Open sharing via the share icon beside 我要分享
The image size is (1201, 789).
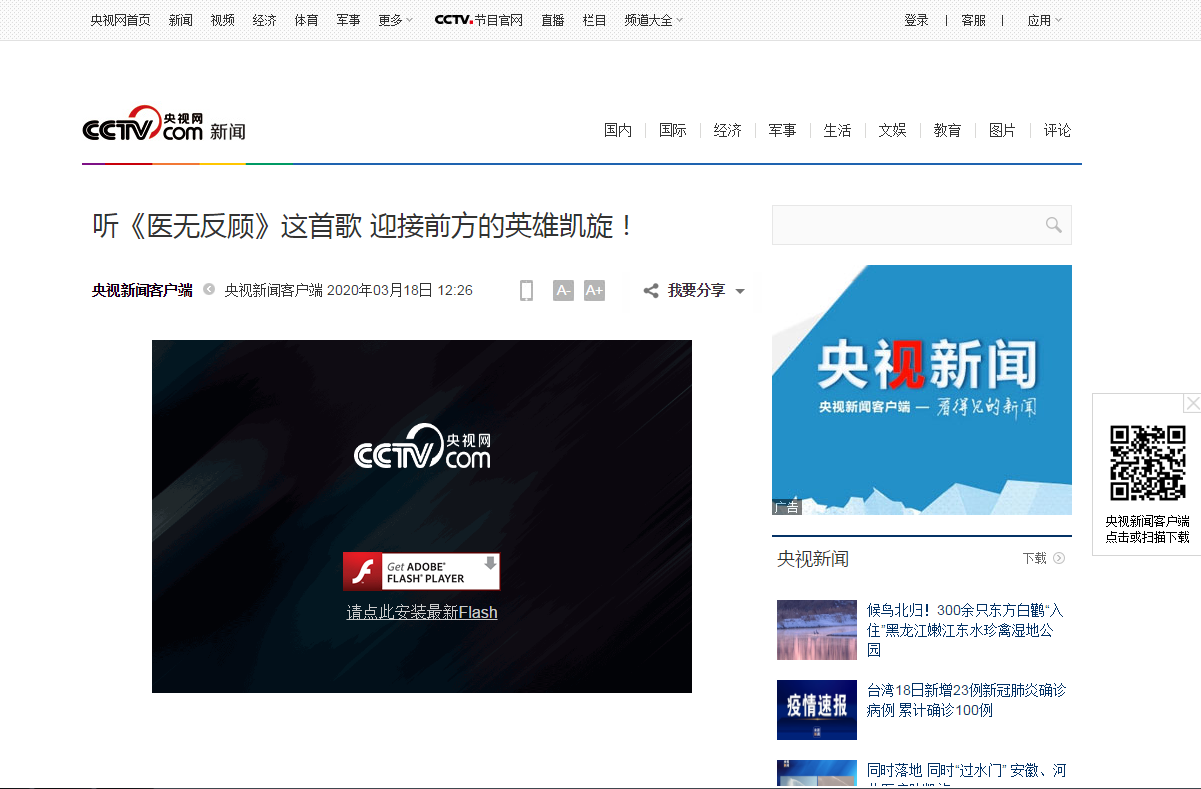point(650,290)
